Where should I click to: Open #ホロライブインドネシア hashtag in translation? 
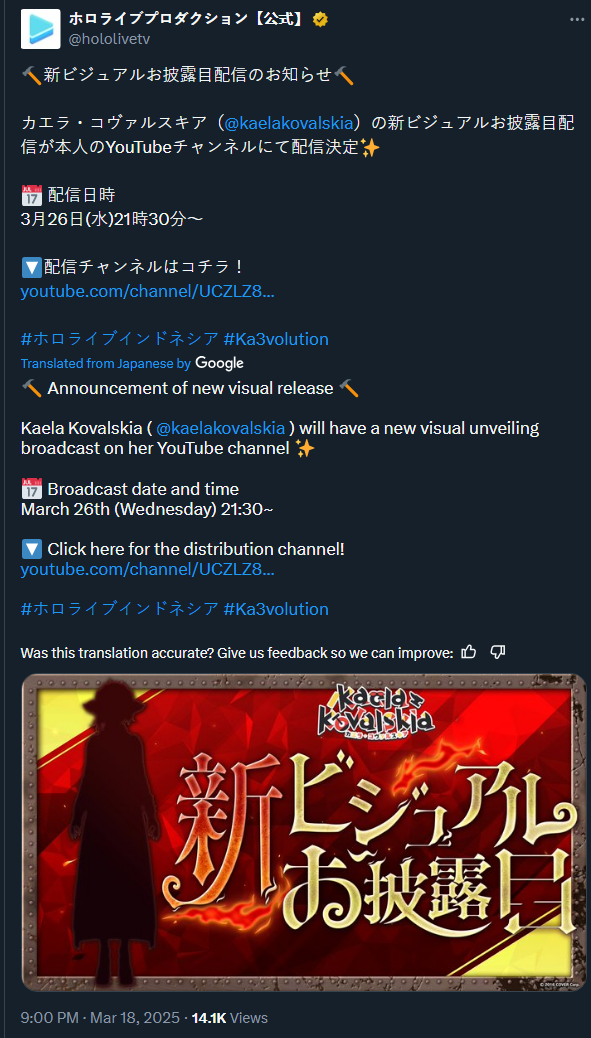pyautogui.click(x=119, y=609)
